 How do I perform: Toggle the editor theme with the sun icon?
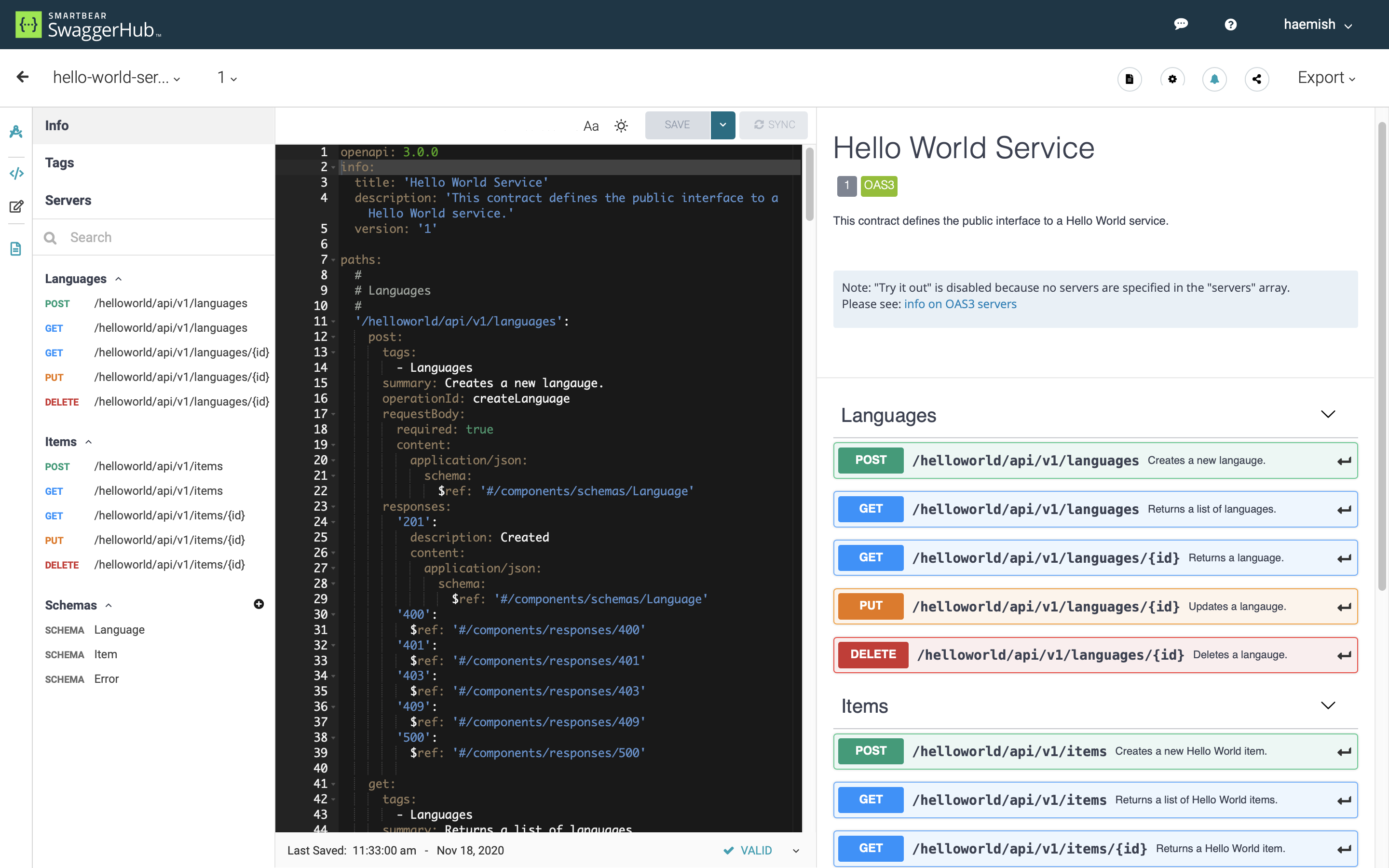[621, 125]
